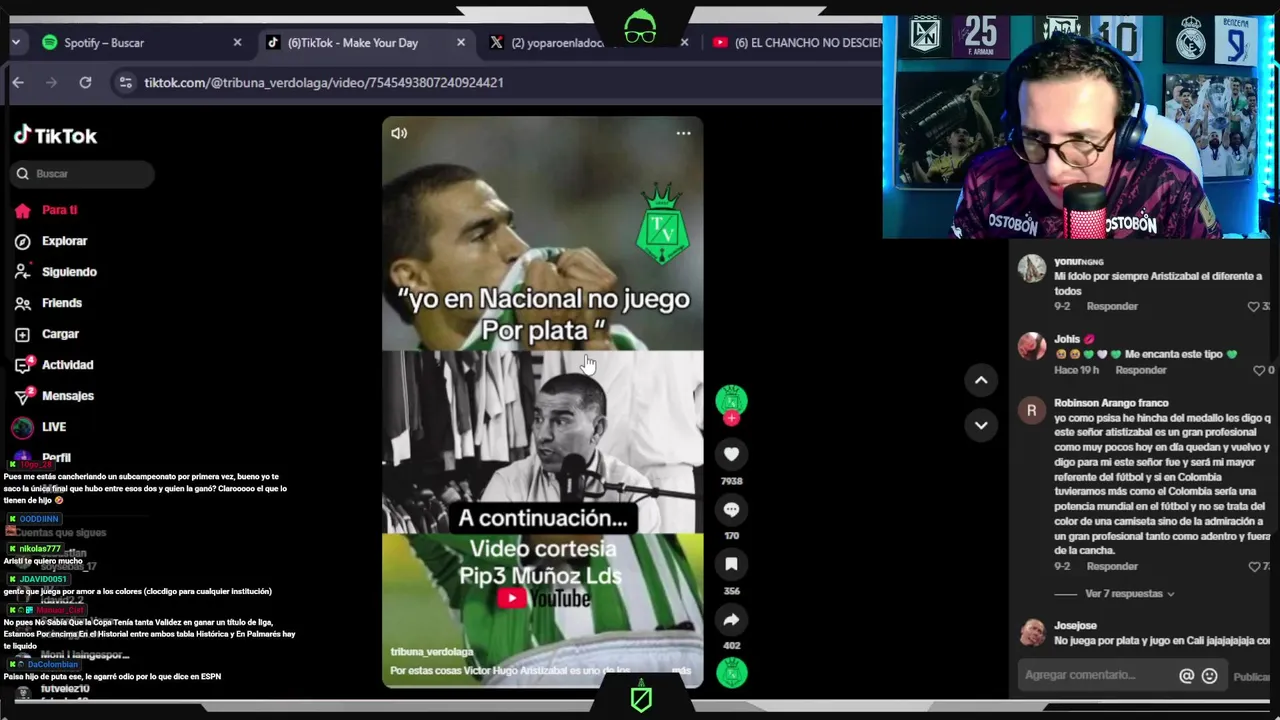Open Robinson Arango franco's profile avatar
The width and height of the screenshot is (1280, 720).
pyautogui.click(x=1032, y=411)
